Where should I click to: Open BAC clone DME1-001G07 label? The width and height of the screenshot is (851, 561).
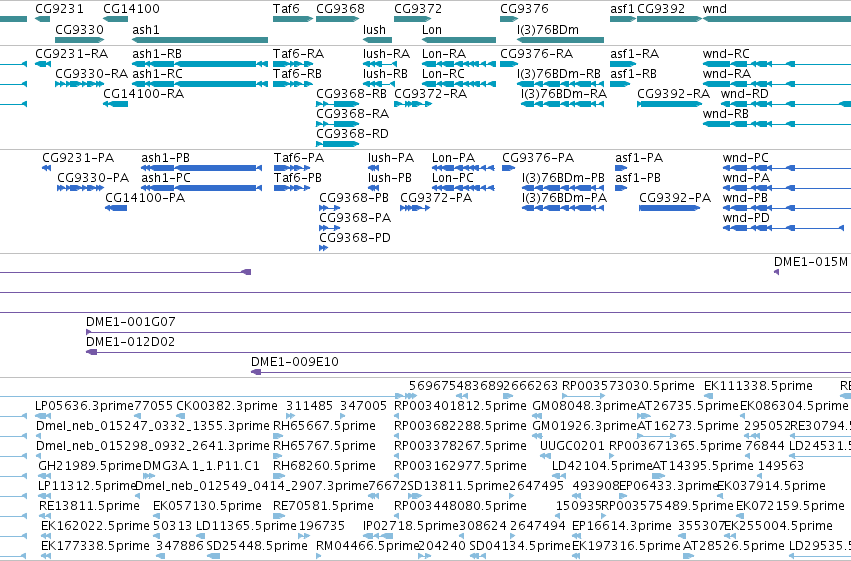[131, 322]
